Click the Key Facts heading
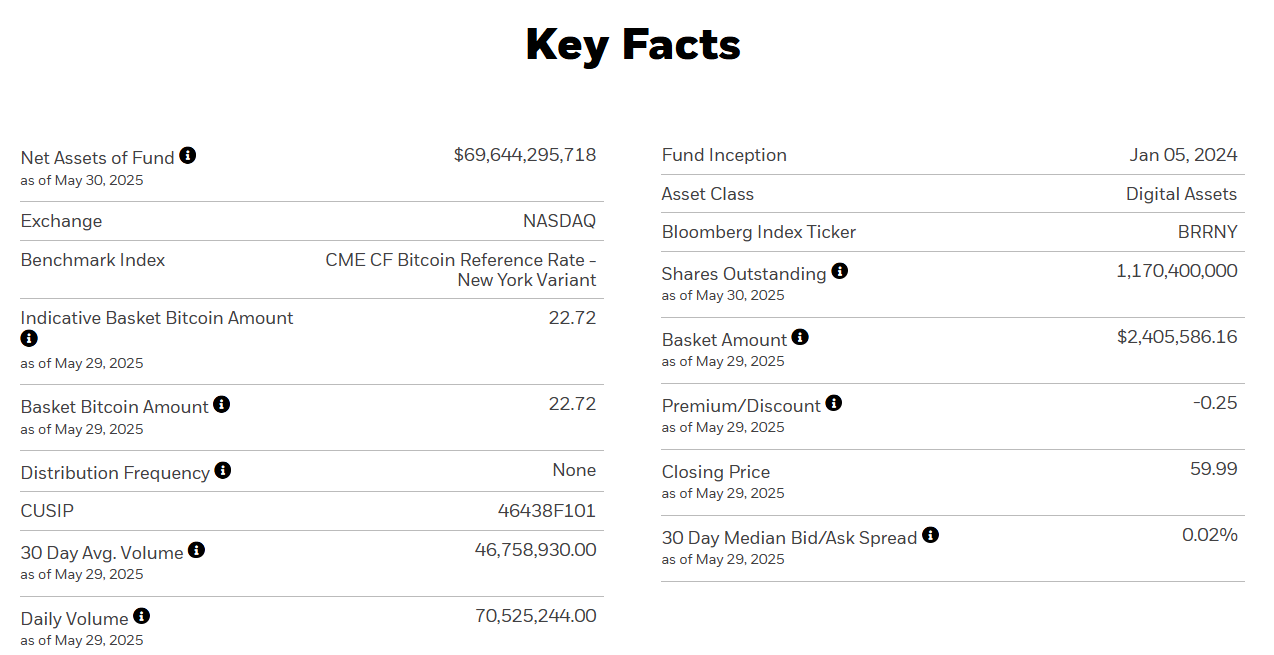The height and width of the screenshot is (655, 1274). click(633, 45)
